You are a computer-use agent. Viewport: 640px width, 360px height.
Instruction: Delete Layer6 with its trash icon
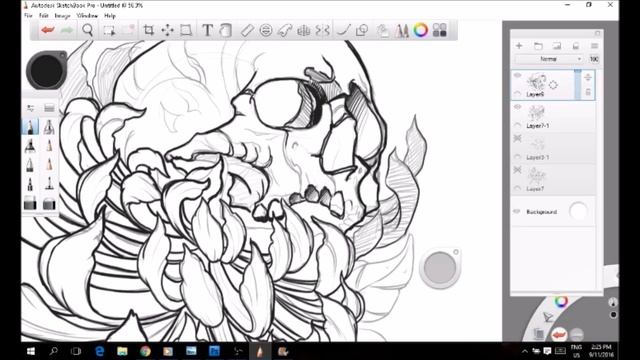pyautogui.click(x=588, y=93)
